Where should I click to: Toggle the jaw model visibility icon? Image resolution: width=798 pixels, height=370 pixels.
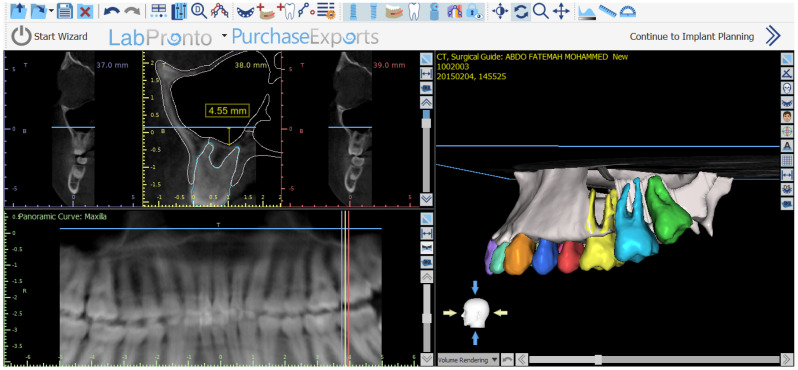394,11
